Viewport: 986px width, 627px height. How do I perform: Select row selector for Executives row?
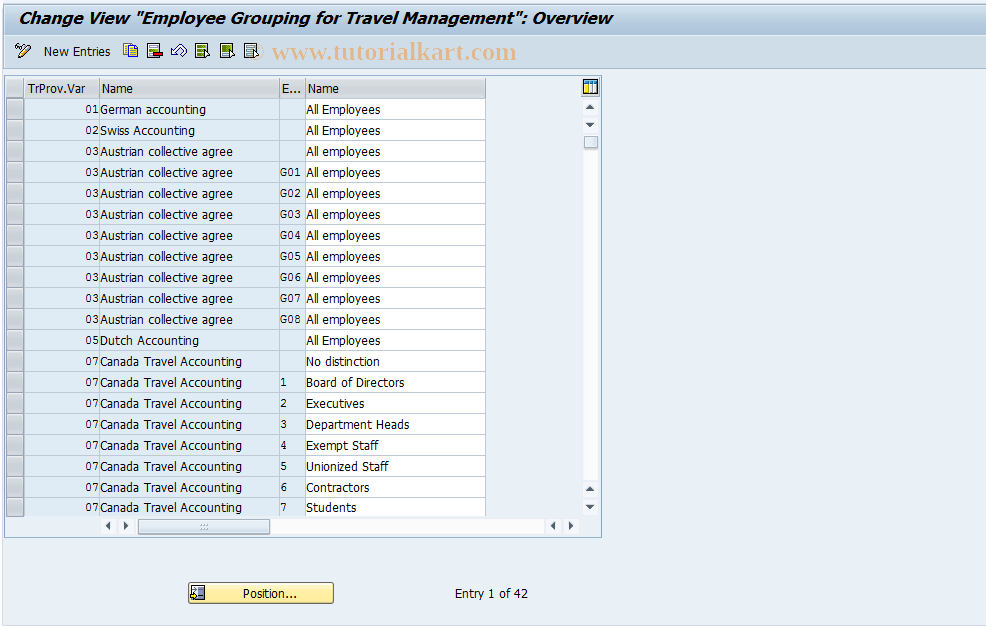tap(15, 403)
